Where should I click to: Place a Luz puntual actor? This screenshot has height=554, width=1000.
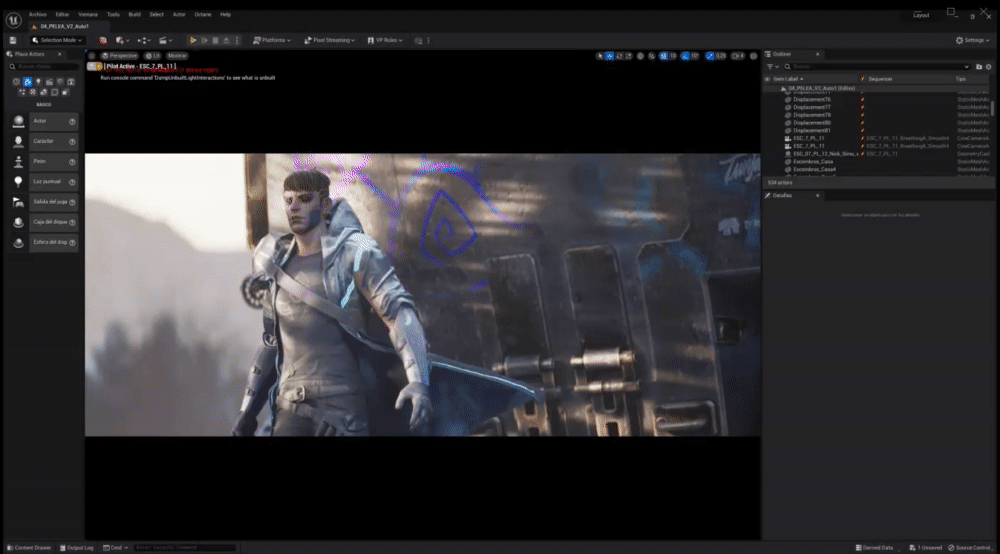point(43,182)
